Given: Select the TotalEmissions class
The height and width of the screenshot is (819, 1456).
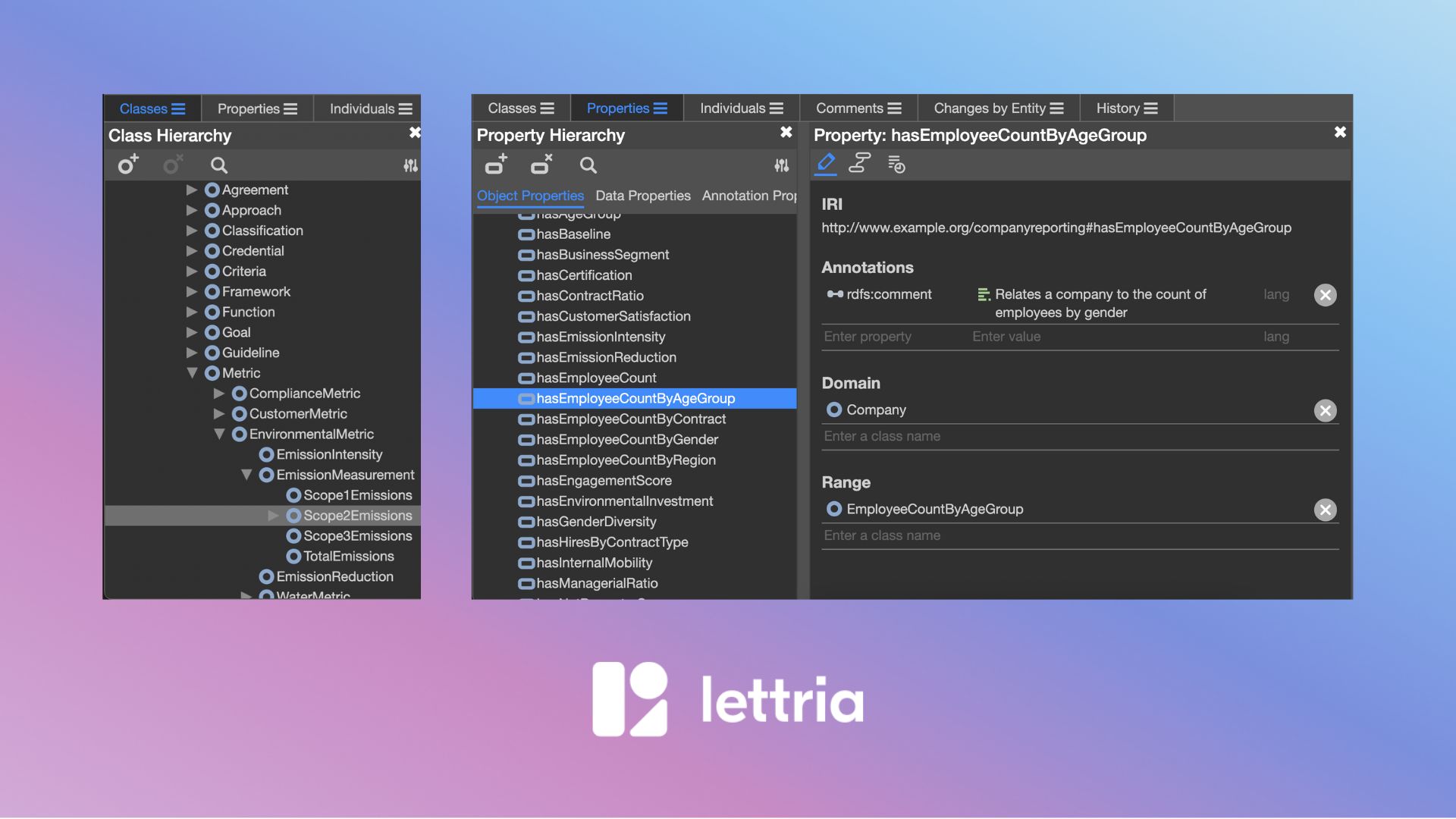Looking at the screenshot, I should click(348, 557).
